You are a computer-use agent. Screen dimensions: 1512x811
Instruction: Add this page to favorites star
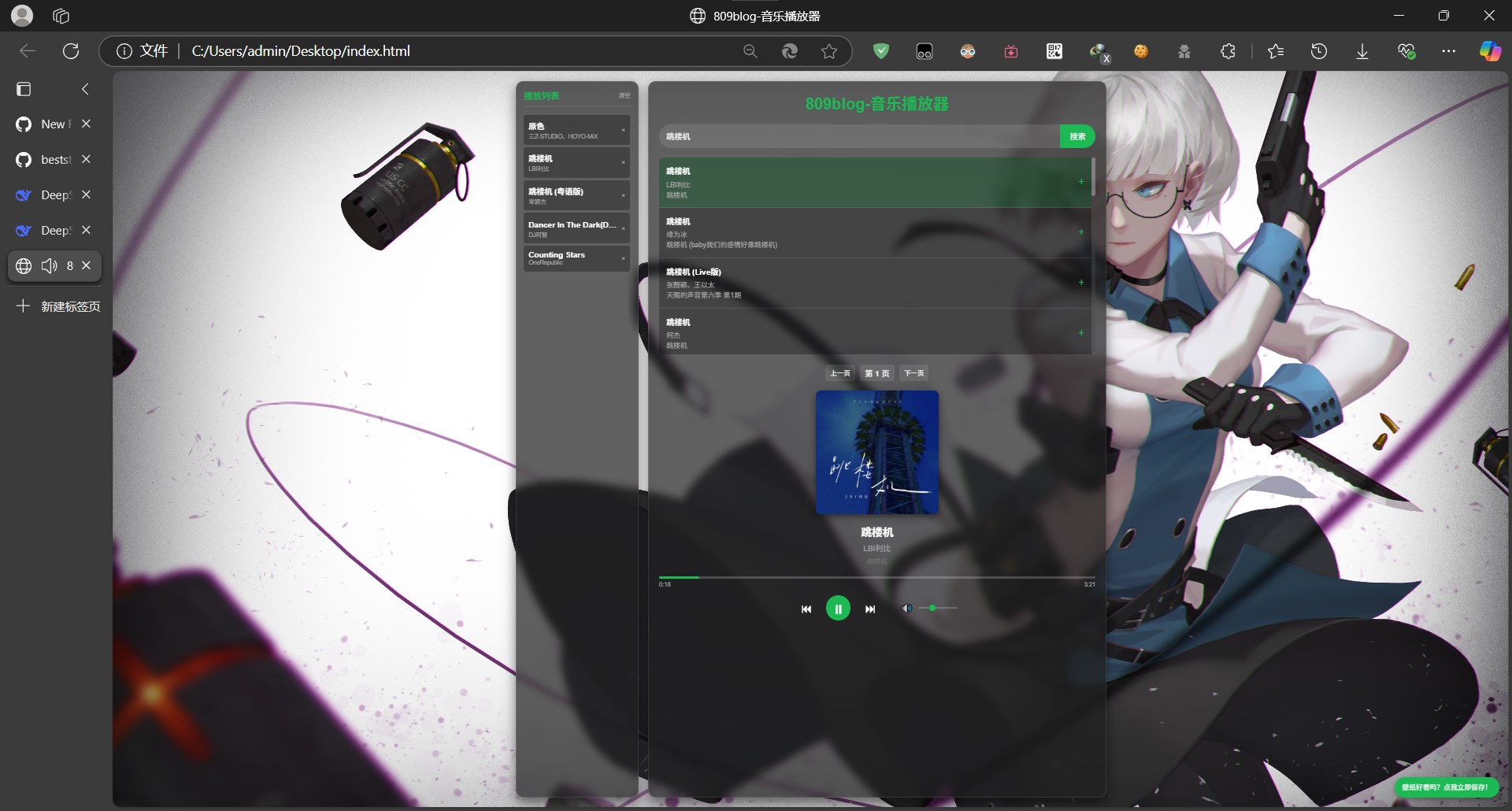pyautogui.click(x=829, y=51)
